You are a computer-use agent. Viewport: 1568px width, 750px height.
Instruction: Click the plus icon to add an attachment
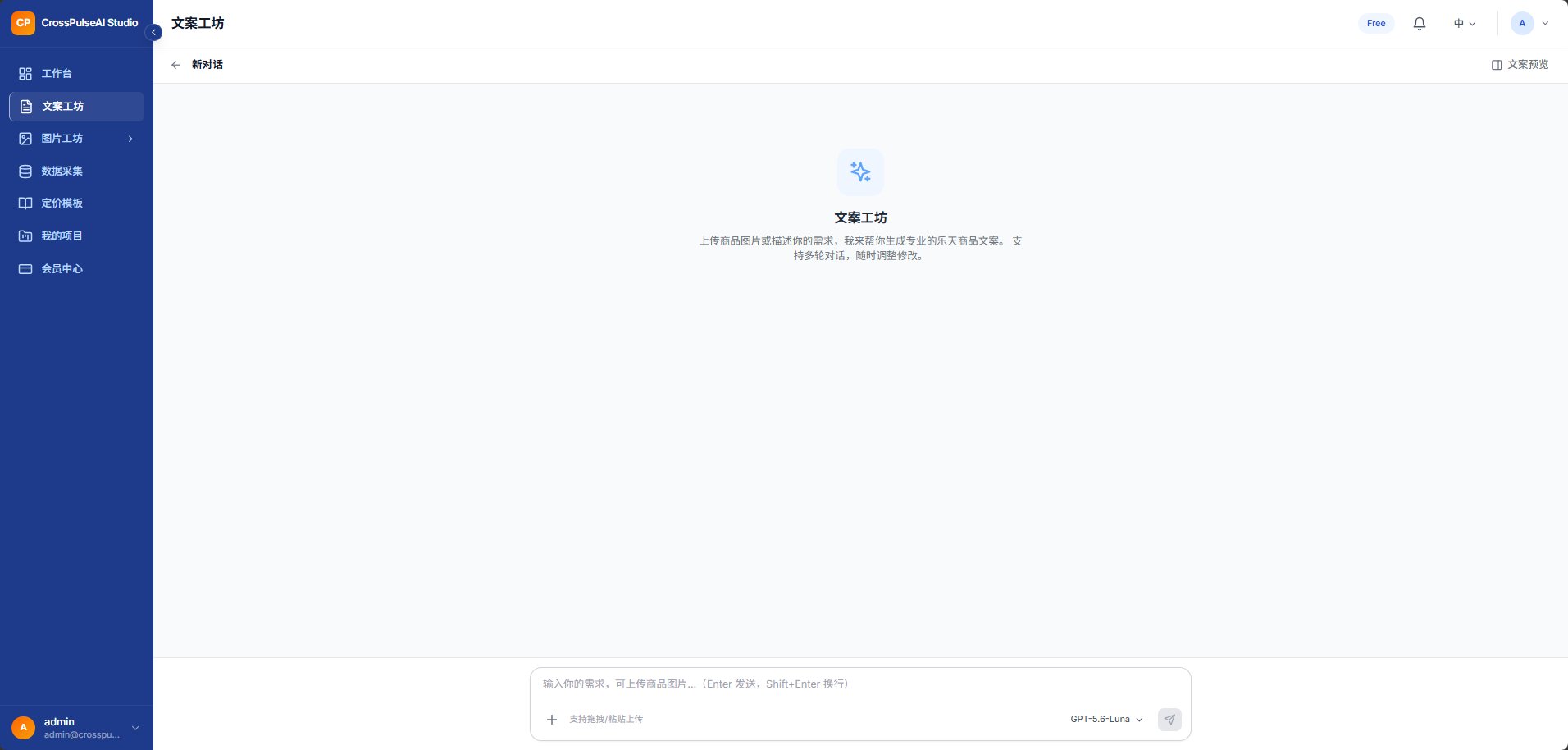[552, 720]
